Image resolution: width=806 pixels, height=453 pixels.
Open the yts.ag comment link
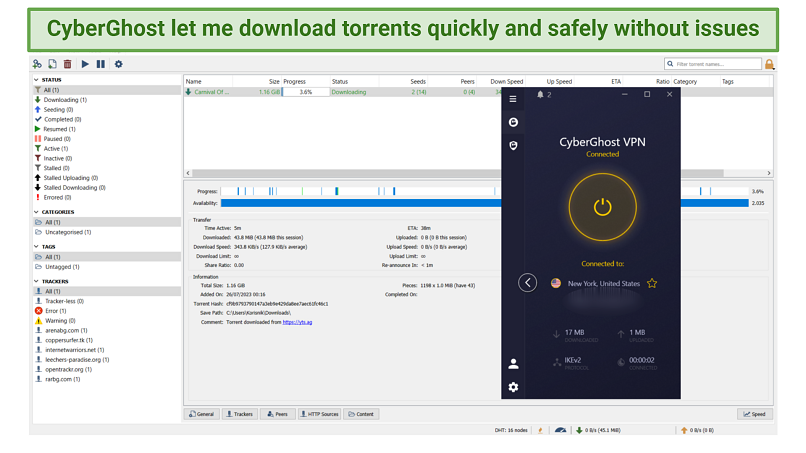(x=297, y=322)
